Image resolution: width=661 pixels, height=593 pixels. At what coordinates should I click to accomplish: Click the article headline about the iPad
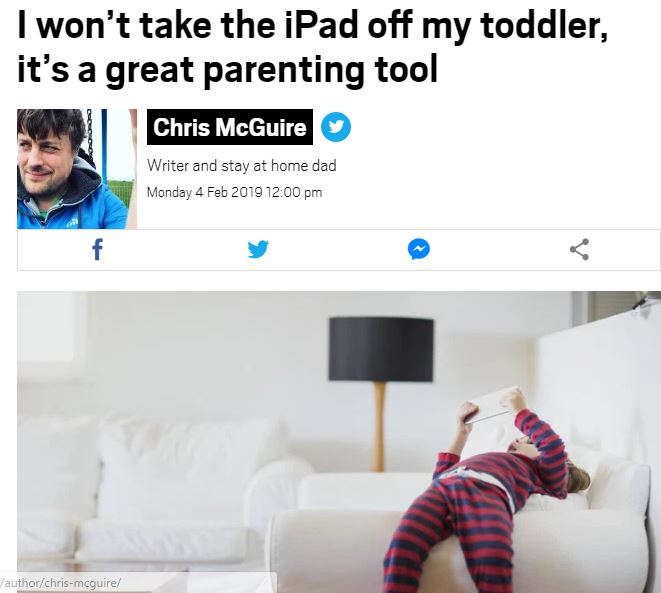pyautogui.click(x=312, y=46)
